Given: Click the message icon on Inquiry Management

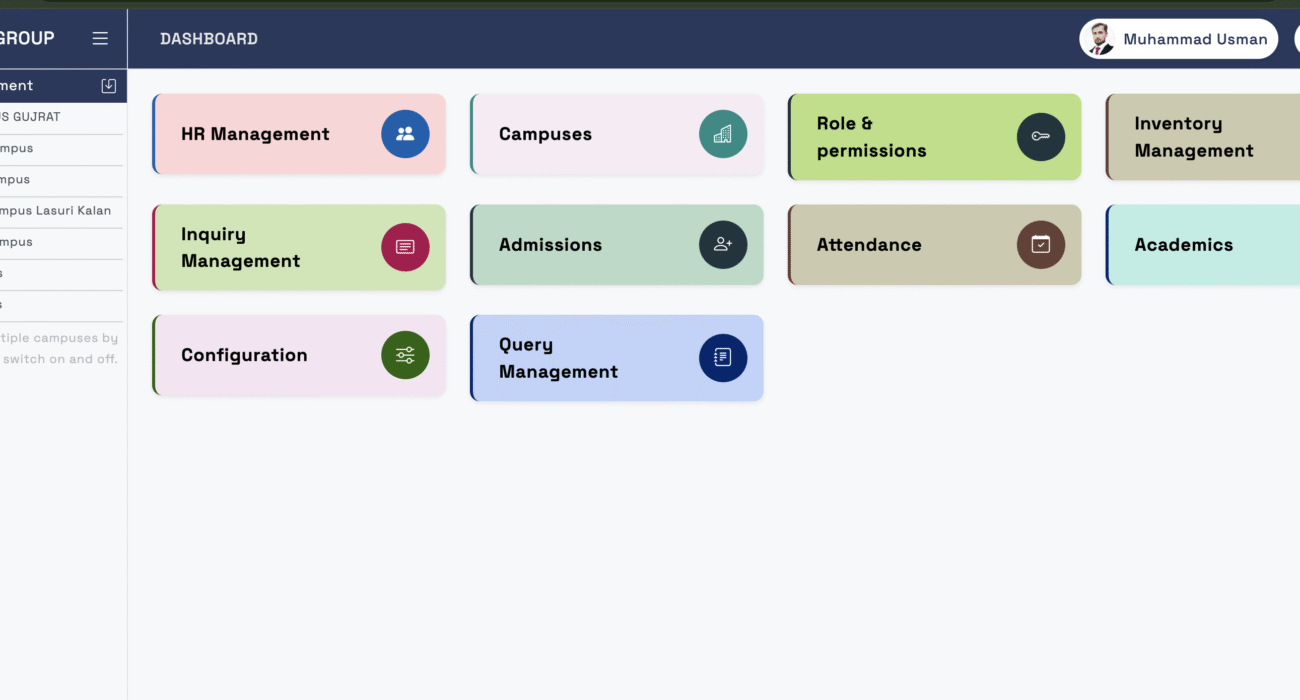Looking at the screenshot, I should click(x=405, y=247).
